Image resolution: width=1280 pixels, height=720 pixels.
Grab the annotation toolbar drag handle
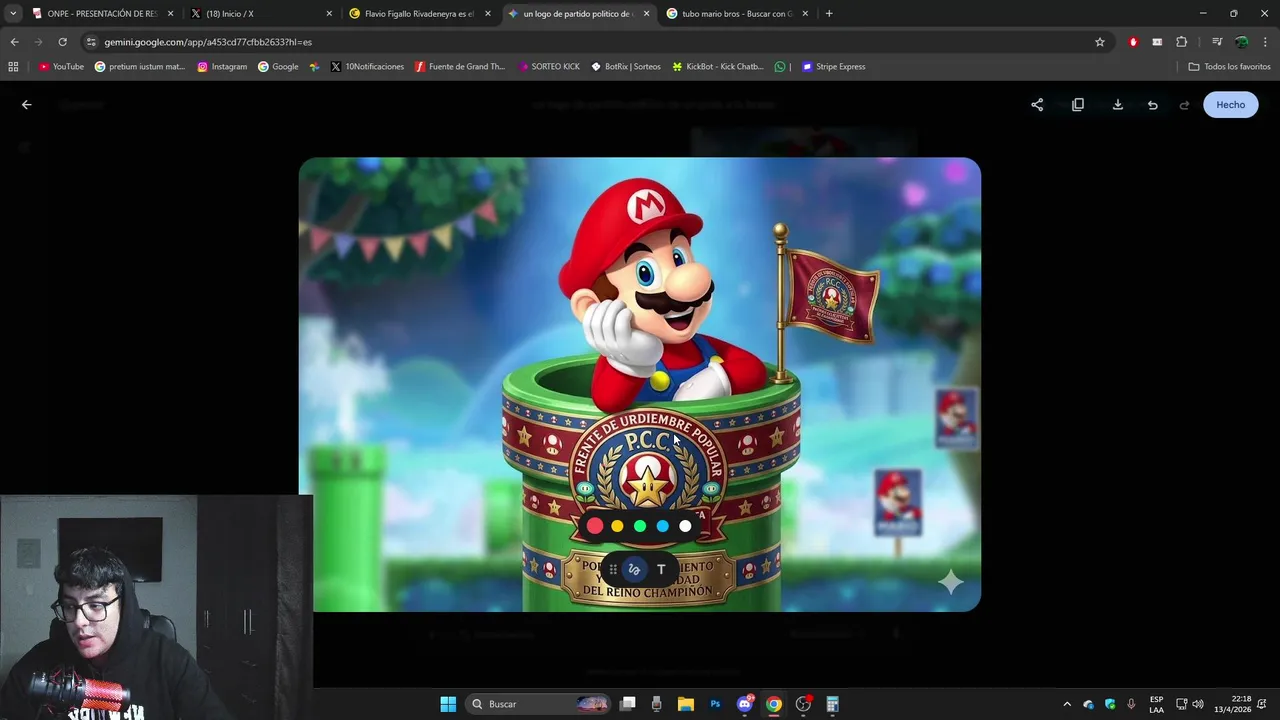tap(613, 570)
